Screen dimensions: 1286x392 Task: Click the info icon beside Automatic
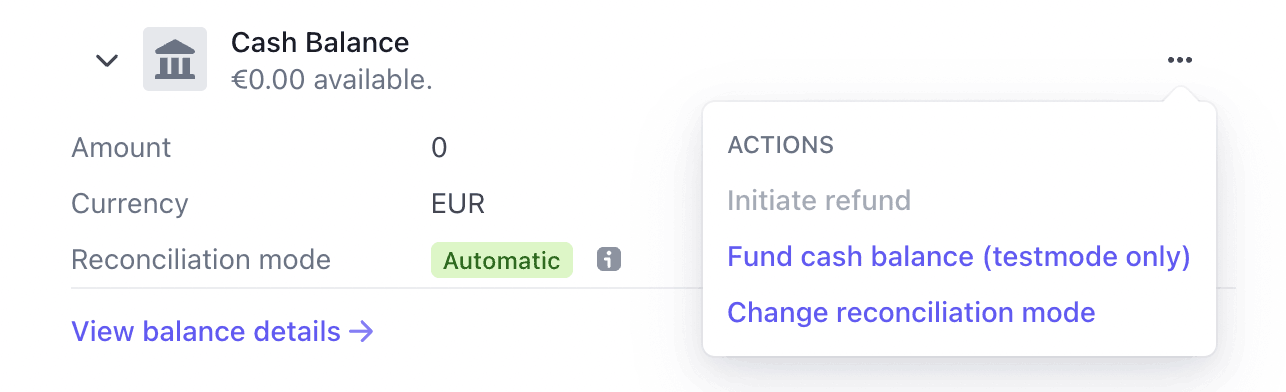coord(609,260)
